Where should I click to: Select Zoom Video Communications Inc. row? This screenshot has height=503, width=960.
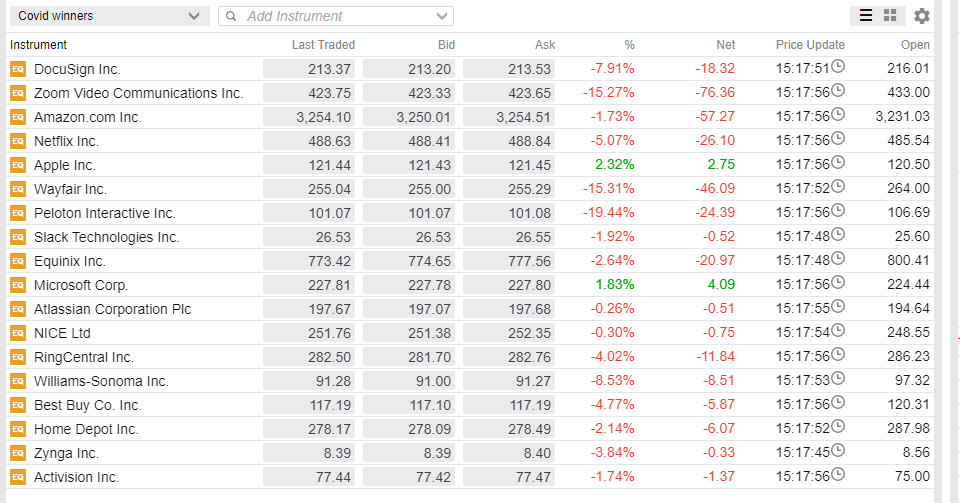(138, 93)
